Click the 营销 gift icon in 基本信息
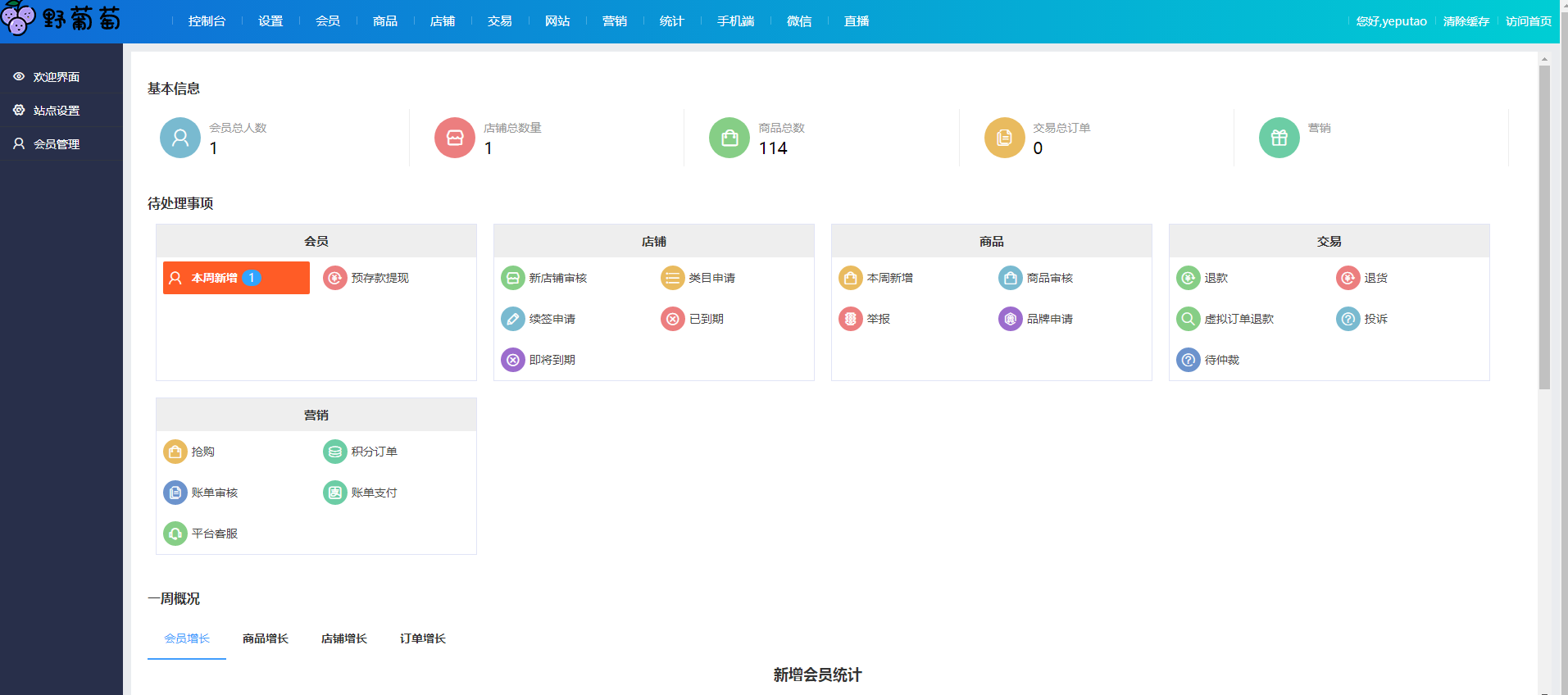 tap(1279, 139)
